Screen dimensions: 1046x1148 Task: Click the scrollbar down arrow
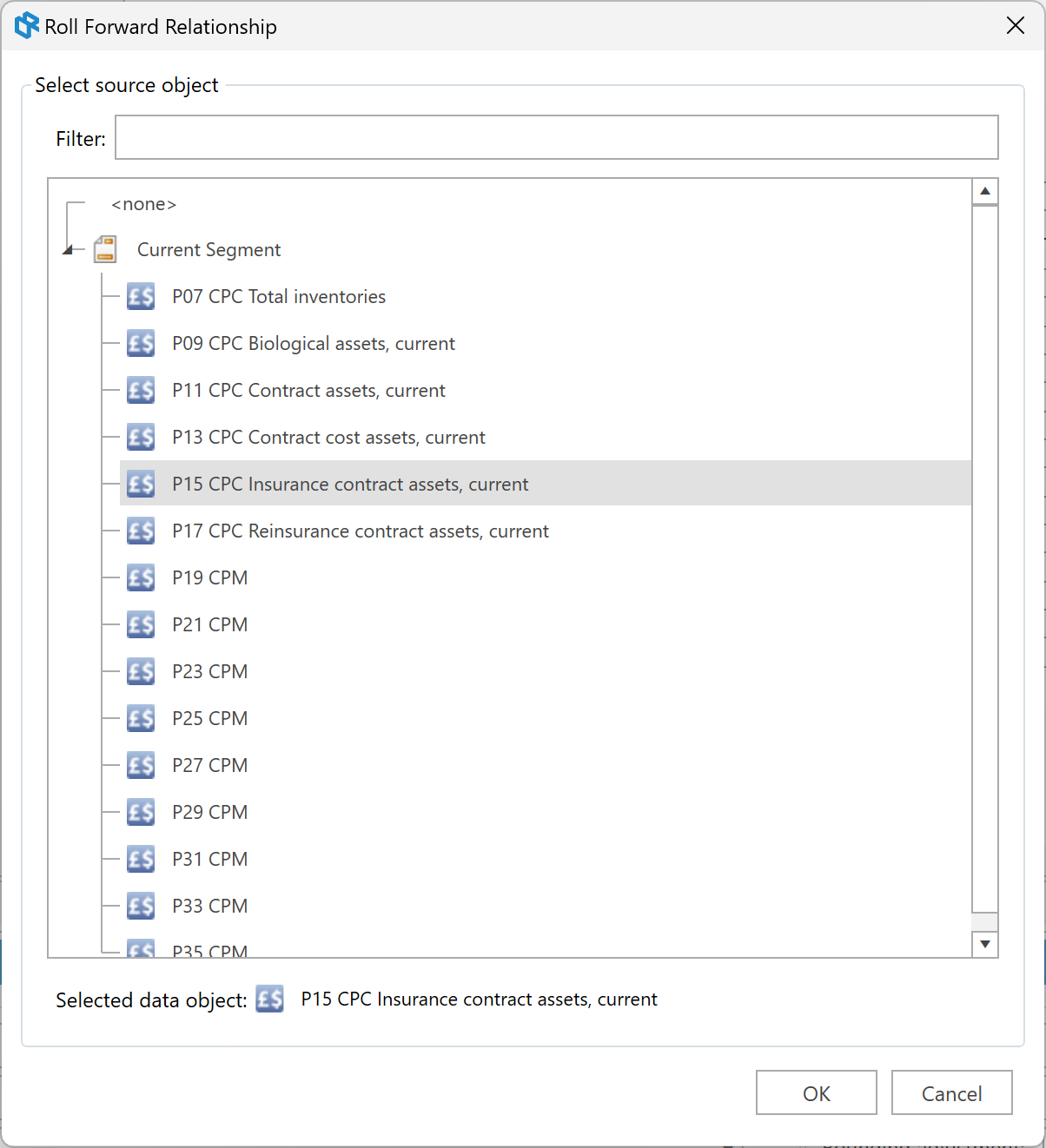(985, 944)
